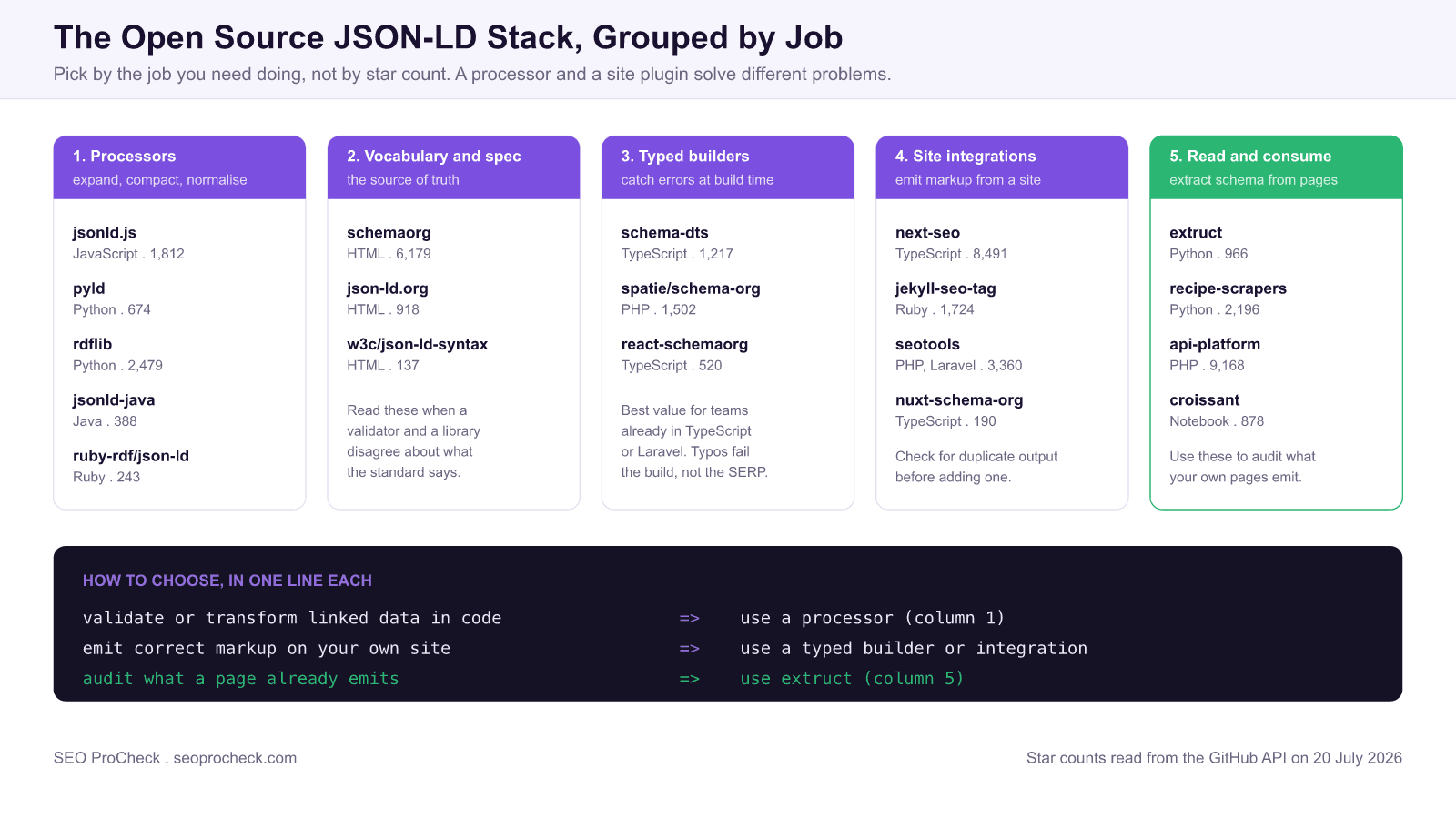1456x819 pixels.
Task: Click 'the source of truth' subheading
Action: click(x=403, y=180)
